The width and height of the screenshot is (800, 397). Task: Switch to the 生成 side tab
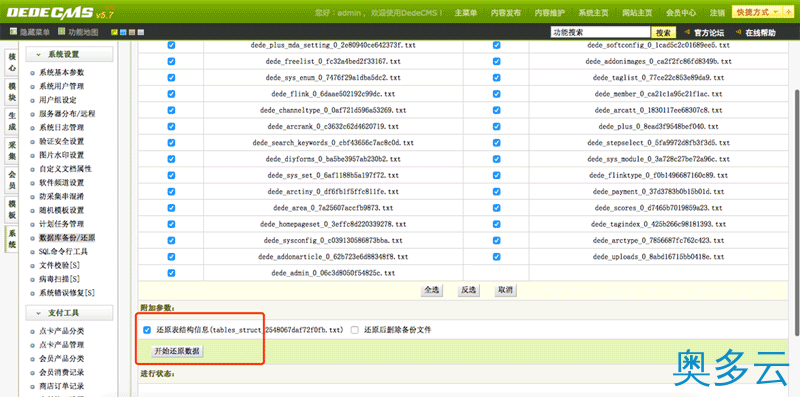(x=12, y=121)
